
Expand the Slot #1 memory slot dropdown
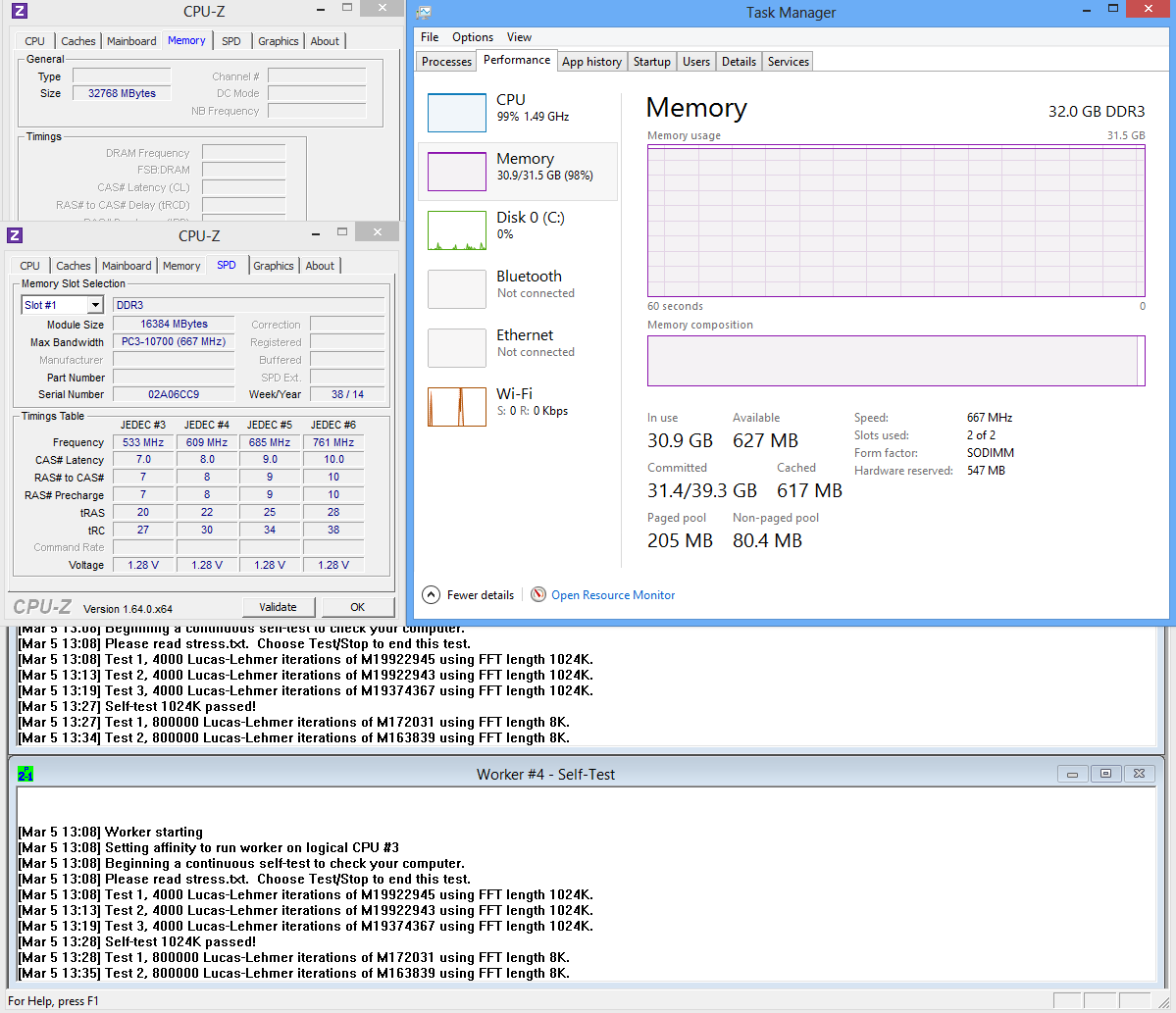tap(94, 305)
